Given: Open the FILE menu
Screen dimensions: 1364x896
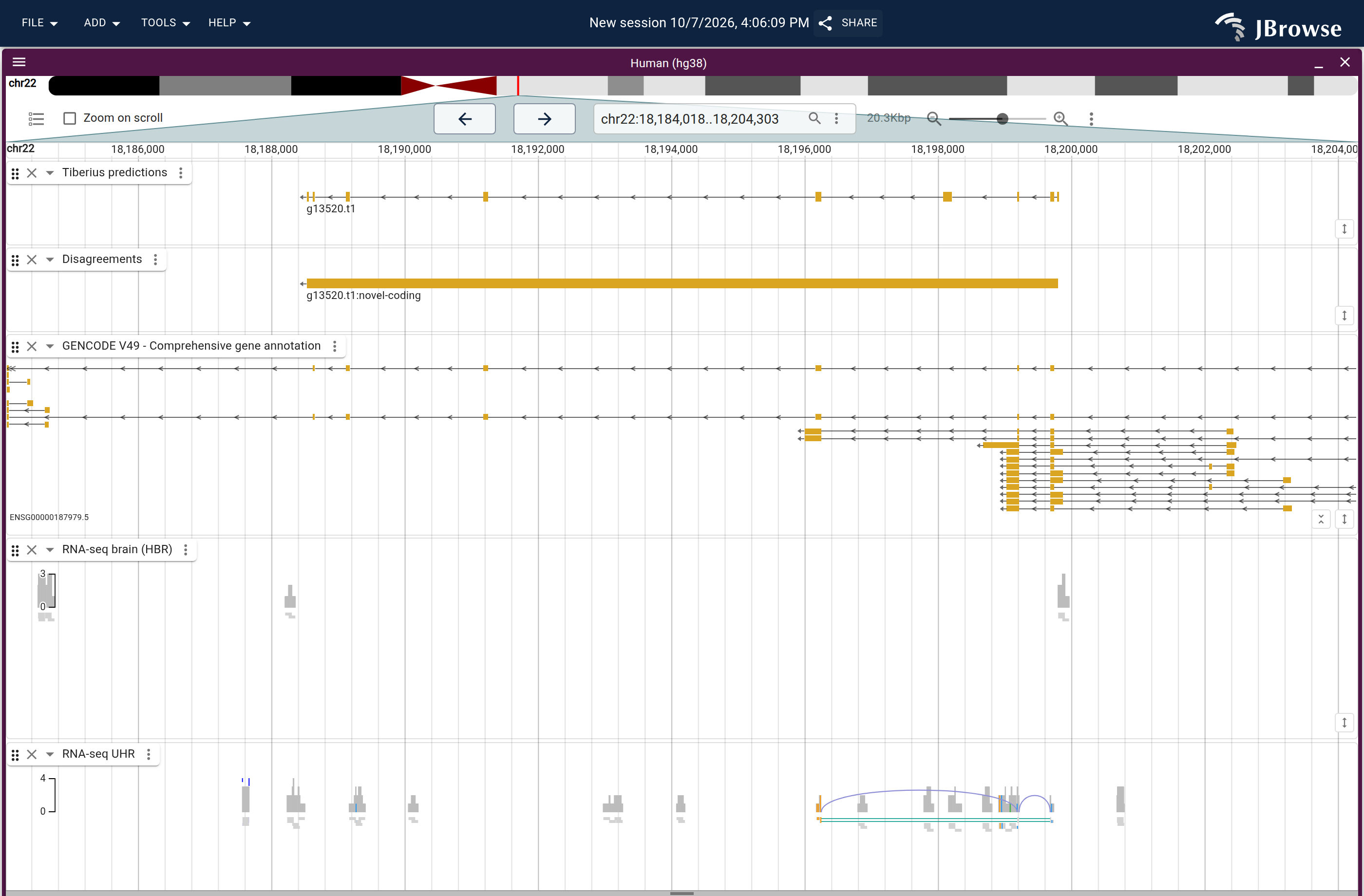Looking at the screenshot, I should click(39, 23).
